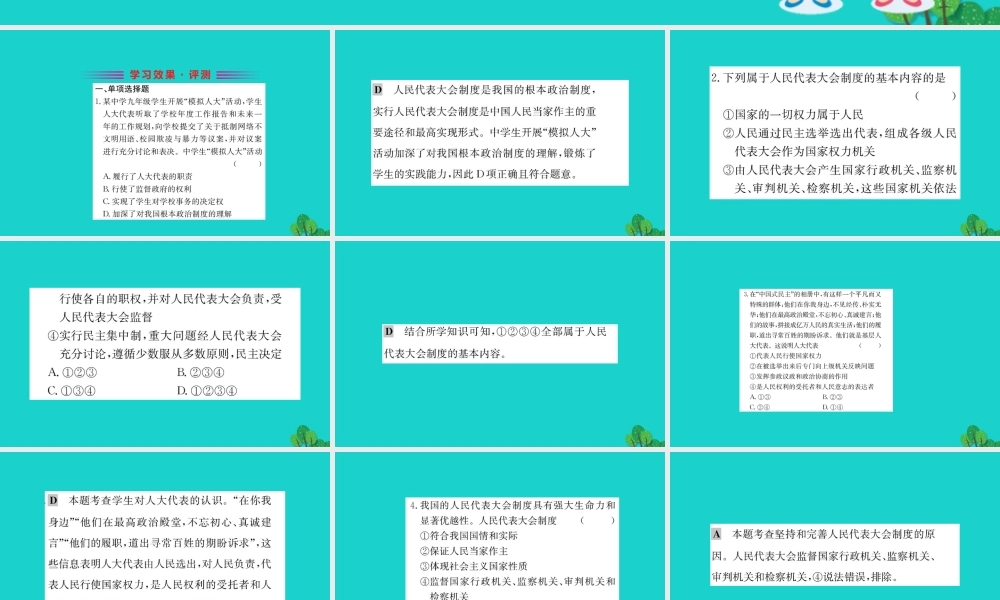Select option C. 实现了学生对学校事务的决定权
1000x600 pixels.
pyautogui.click(x=163, y=201)
